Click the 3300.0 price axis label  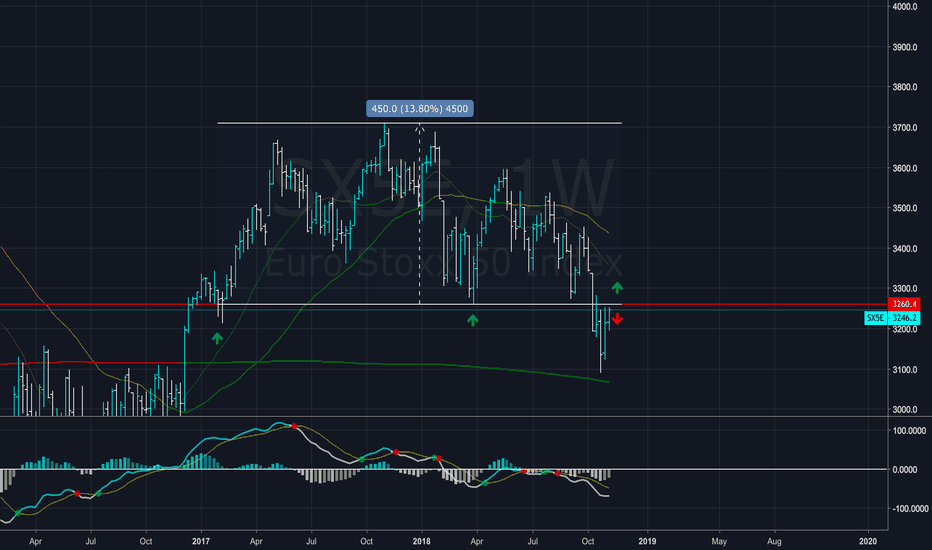point(905,288)
